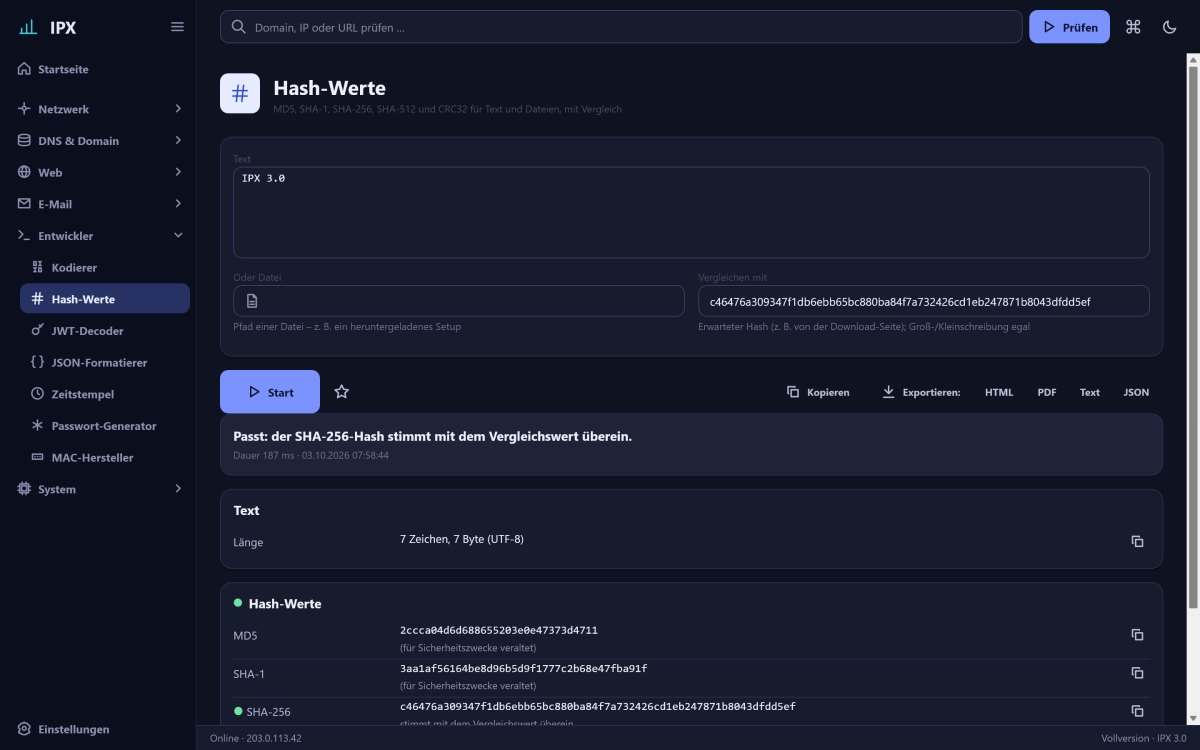The image size is (1200, 750).
Task: Export results as Text
Action: click(x=1090, y=392)
